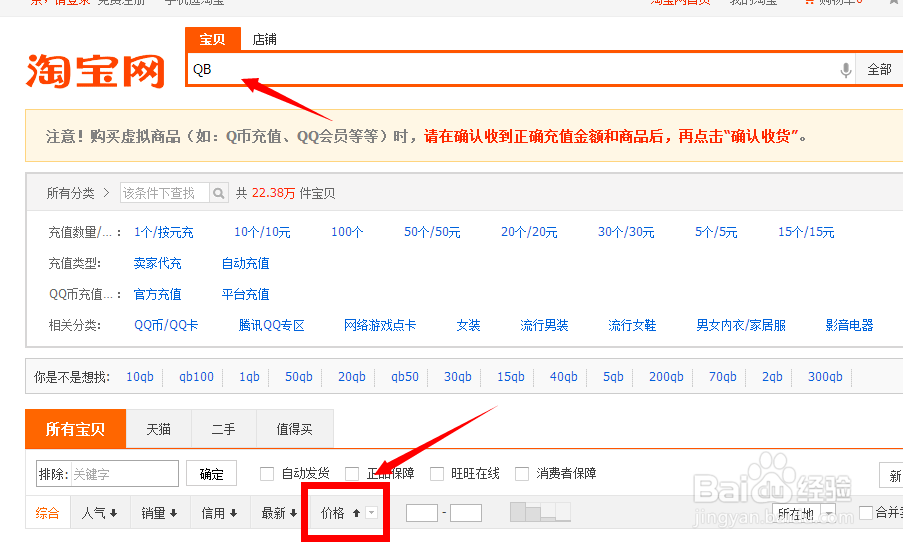The width and height of the screenshot is (903, 548).
Task: Open 影音电器 category
Action: pos(849,325)
